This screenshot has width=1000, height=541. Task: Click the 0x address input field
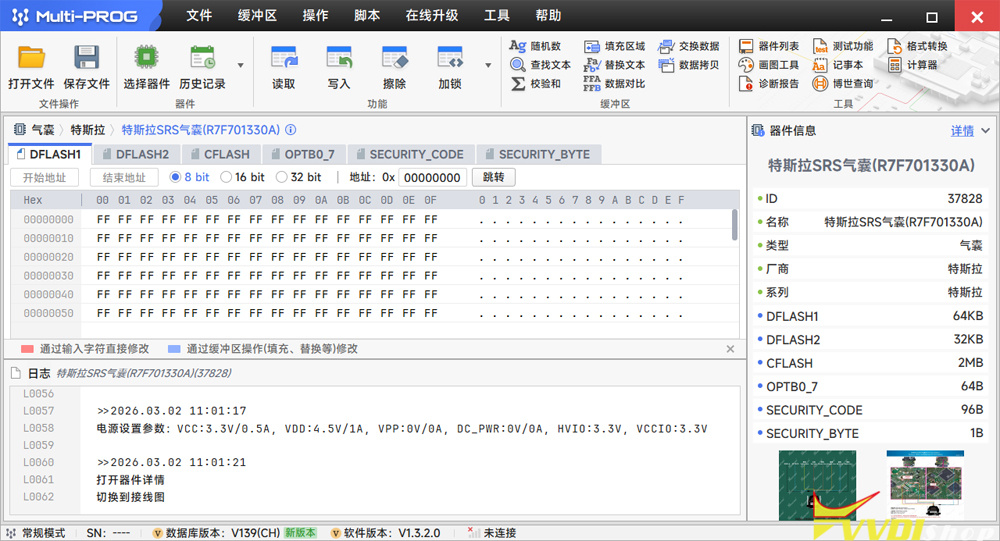pos(432,178)
